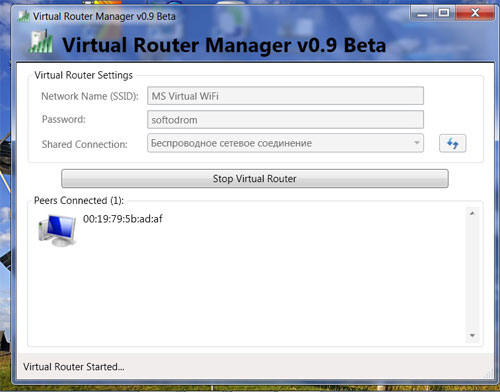Click the Password label
500x392 pixels.
pos(64,119)
